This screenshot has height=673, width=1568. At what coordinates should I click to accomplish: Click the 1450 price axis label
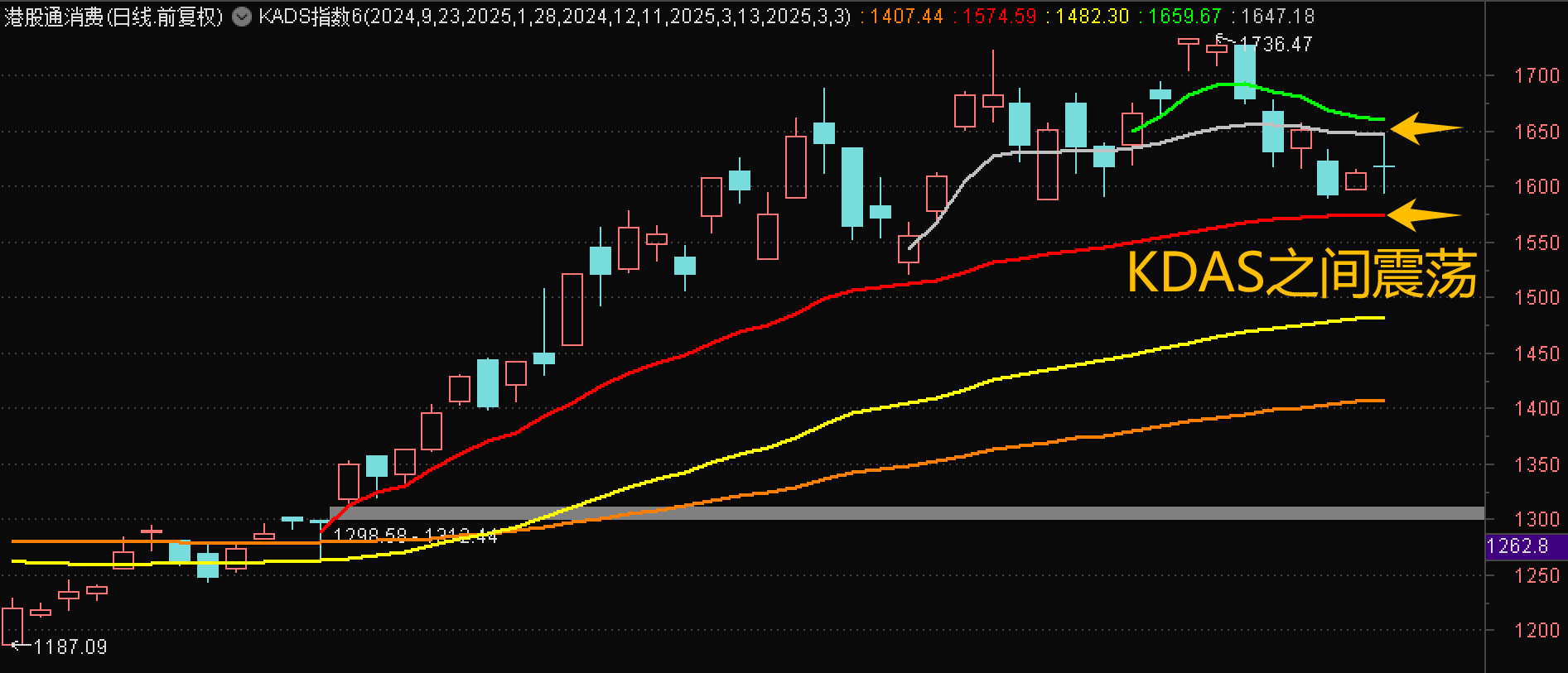pos(1537,354)
